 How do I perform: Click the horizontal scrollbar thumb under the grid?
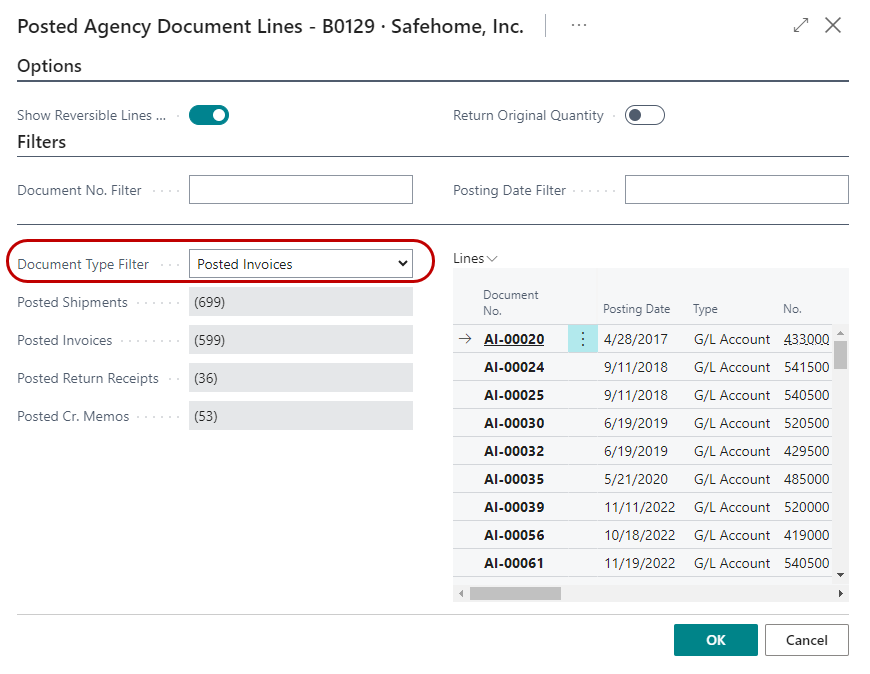(x=515, y=593)
